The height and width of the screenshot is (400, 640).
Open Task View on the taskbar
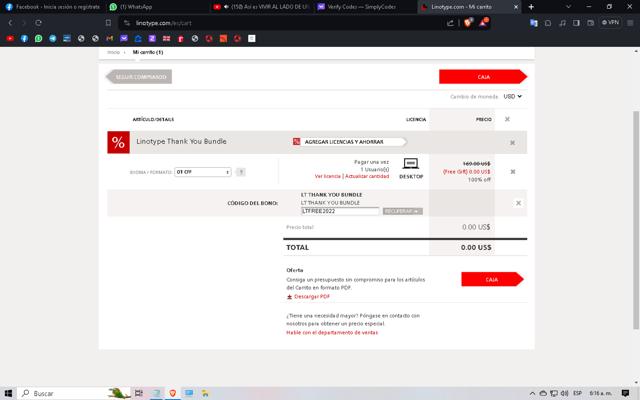click(x=139, y=393)
